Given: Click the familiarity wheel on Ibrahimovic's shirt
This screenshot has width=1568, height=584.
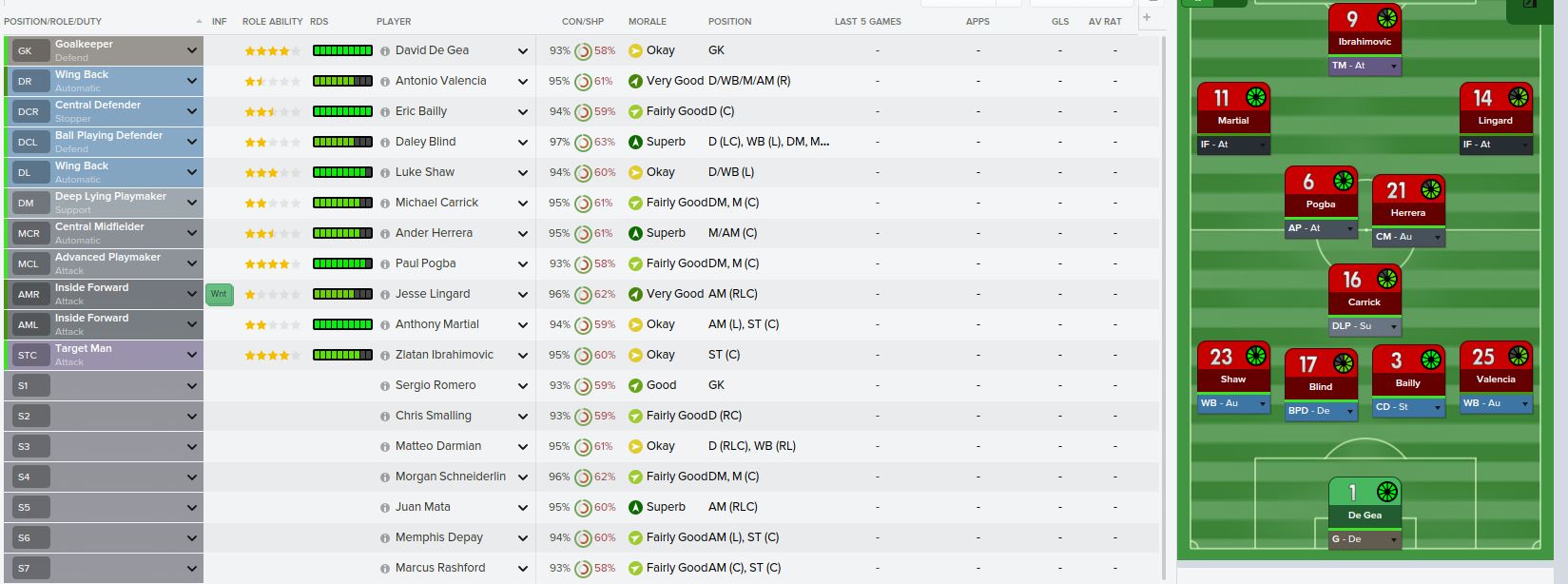Looking at the screenshot, I should click(1386, 18).
